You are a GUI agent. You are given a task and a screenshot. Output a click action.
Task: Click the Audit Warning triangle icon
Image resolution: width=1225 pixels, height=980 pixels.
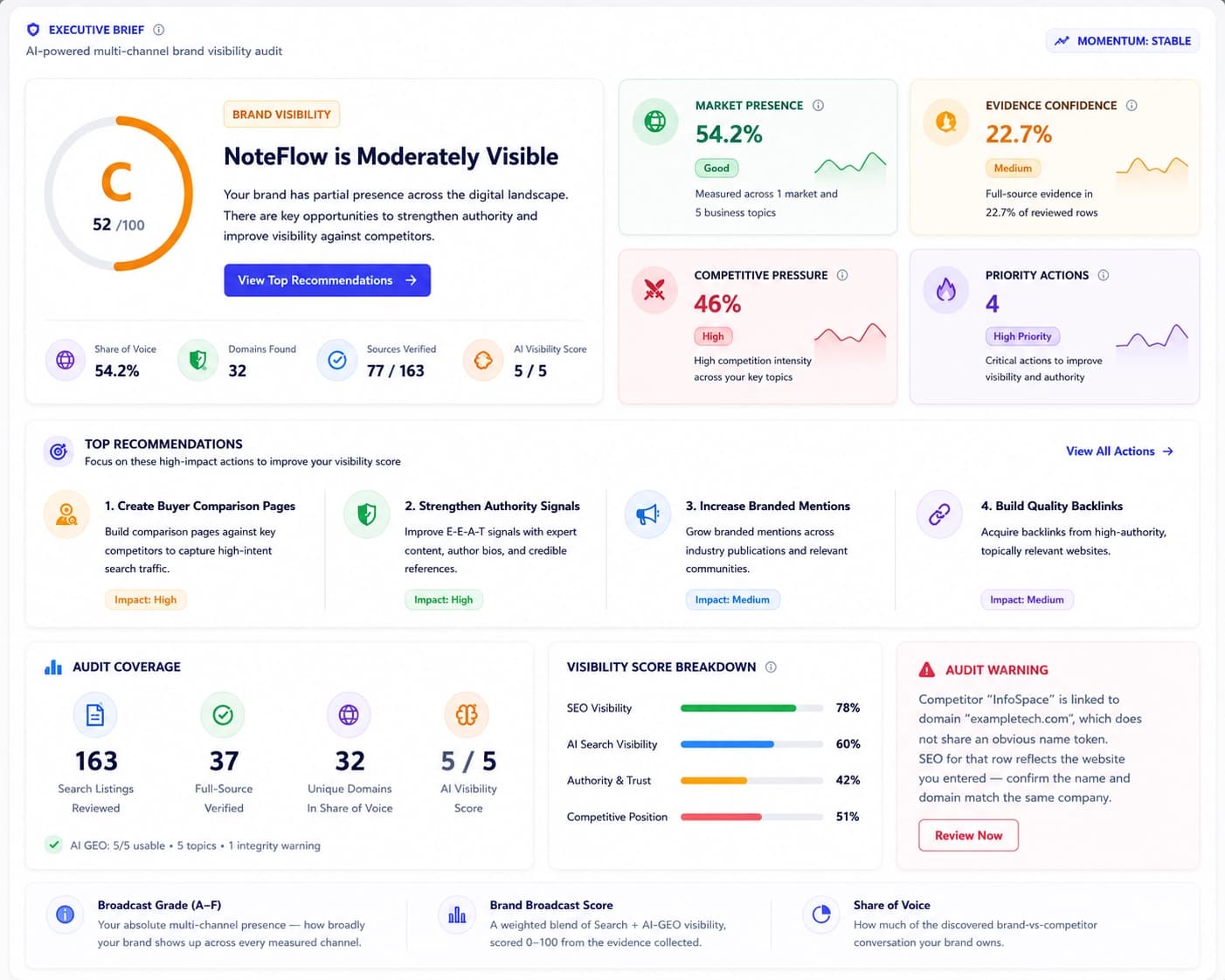pyautogui.click(x=927, y=670)
